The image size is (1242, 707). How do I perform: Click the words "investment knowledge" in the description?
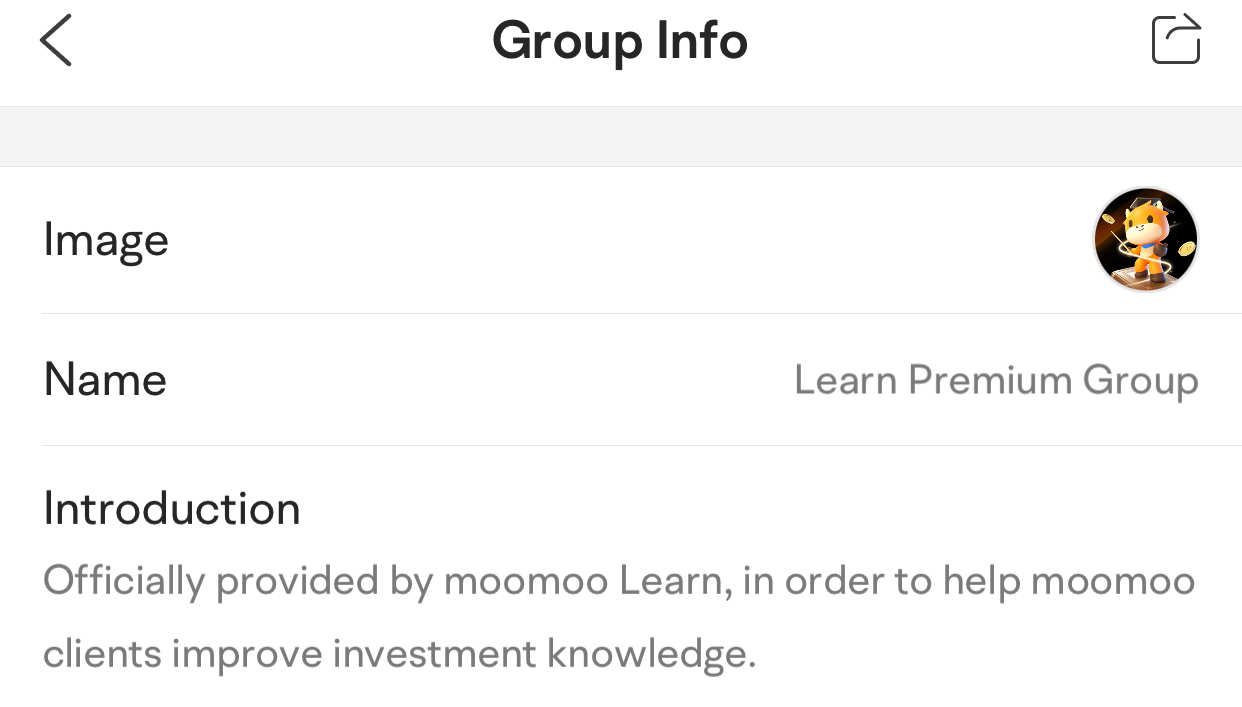tap(543, 654)
